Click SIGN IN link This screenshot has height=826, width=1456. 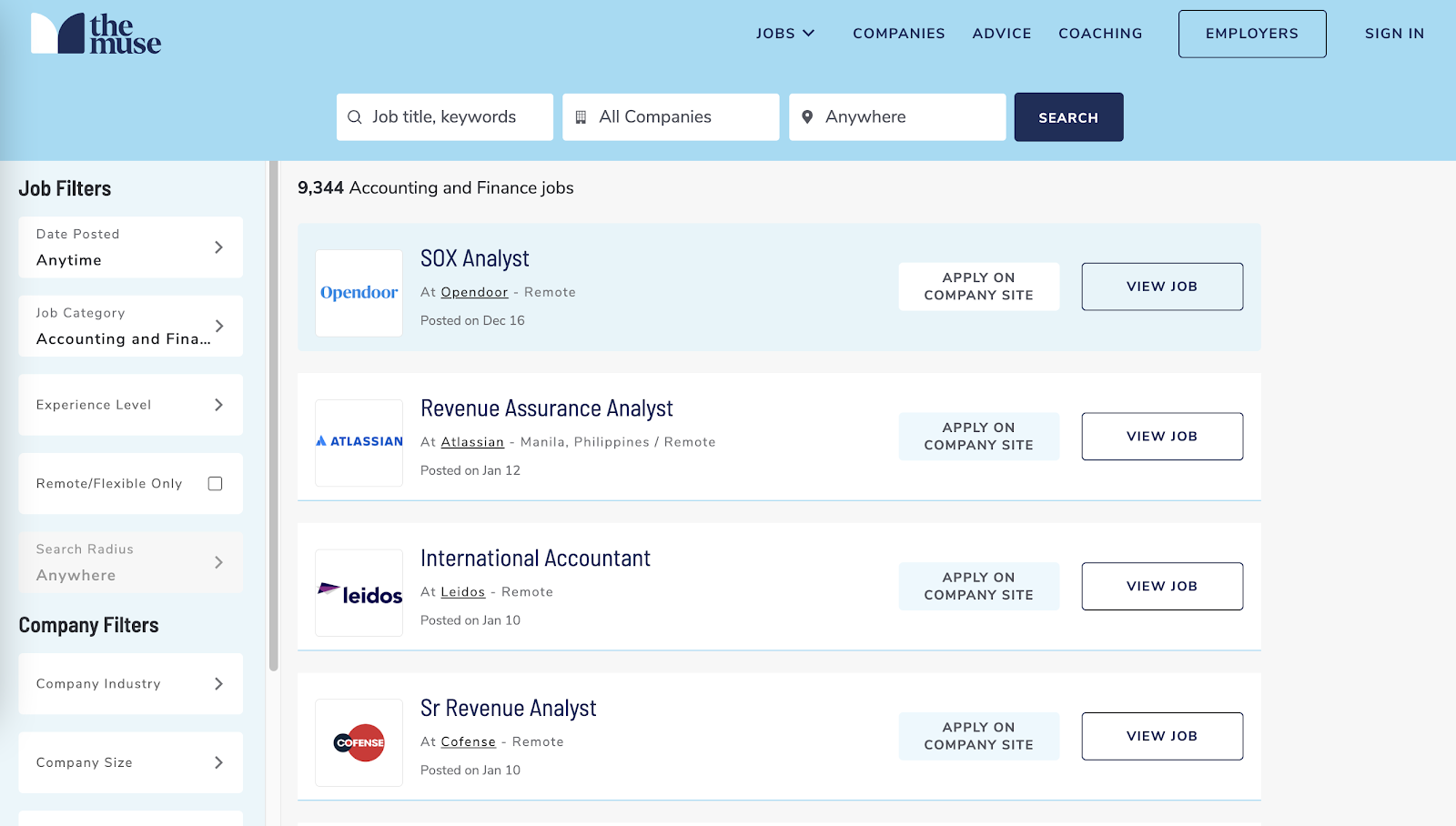[1394, 34]
